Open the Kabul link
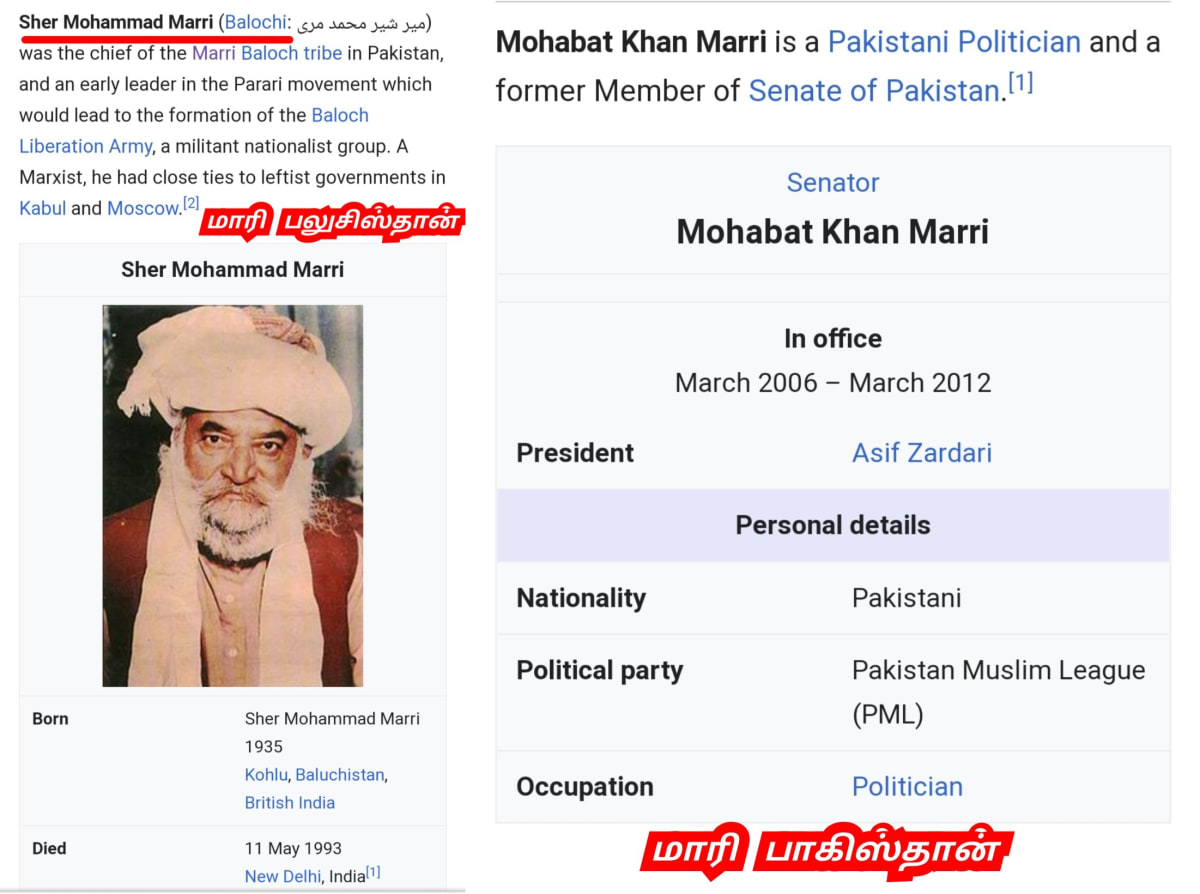 point(42,208)
